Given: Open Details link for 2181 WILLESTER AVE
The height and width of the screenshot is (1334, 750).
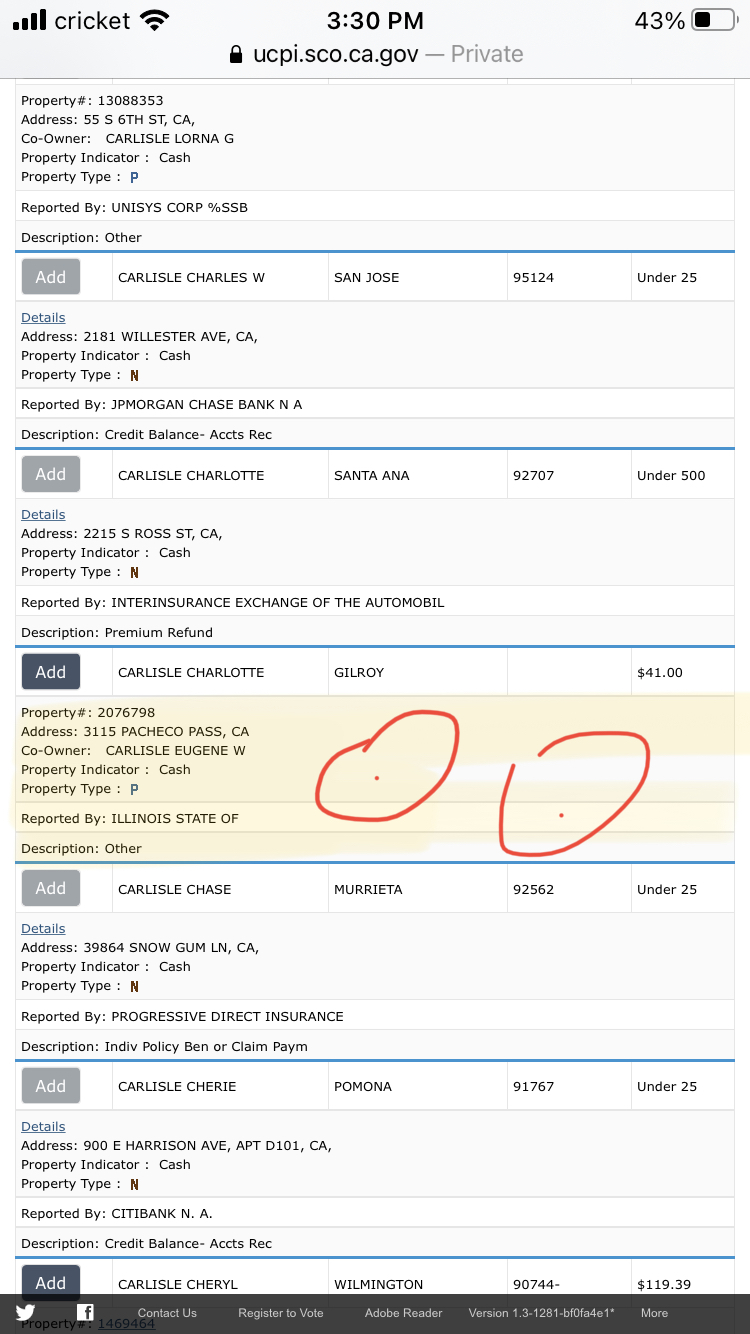Looking at the screenshot, I should pos(43,317).
